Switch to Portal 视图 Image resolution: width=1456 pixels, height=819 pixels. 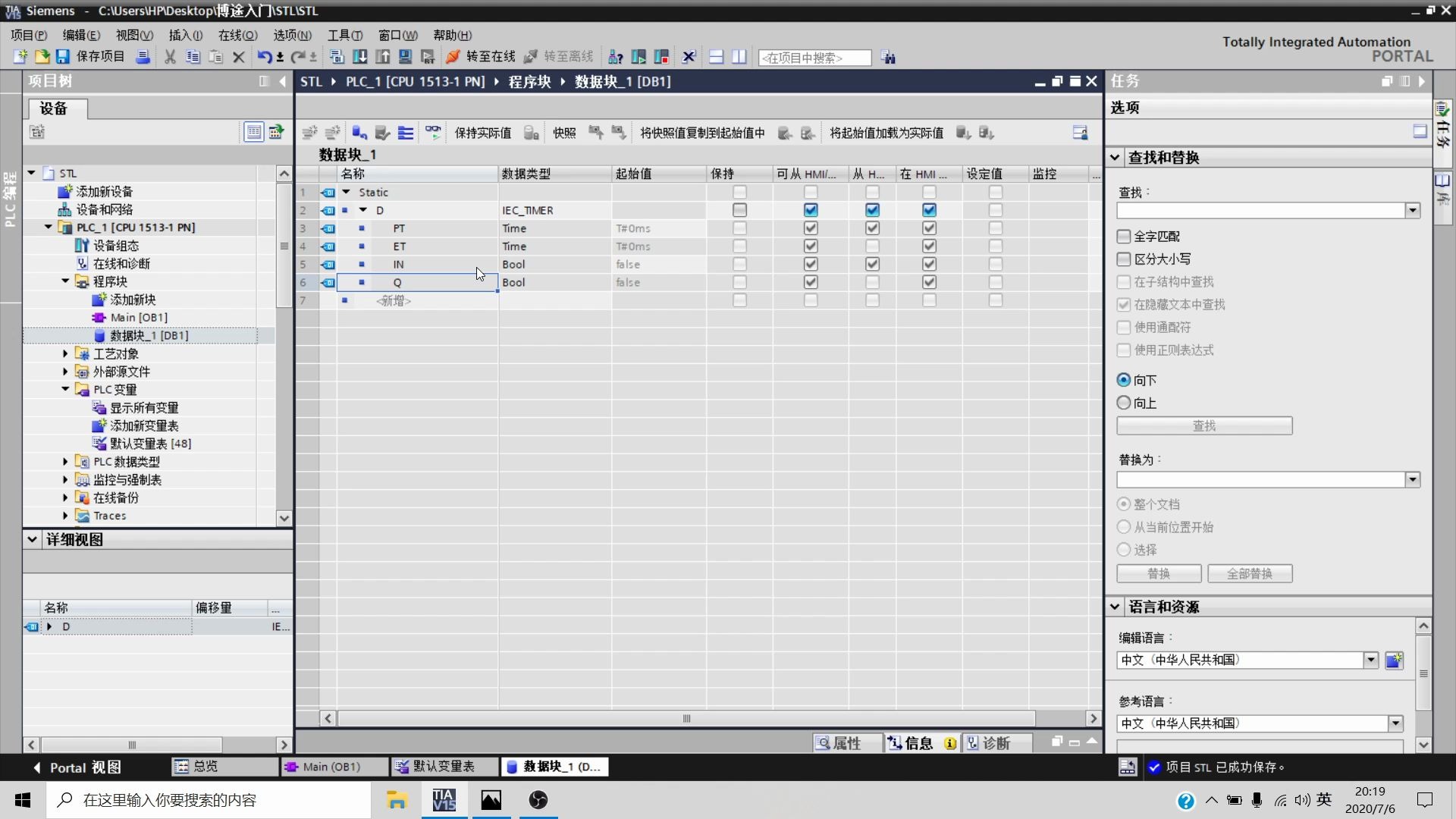click(77, 767)
